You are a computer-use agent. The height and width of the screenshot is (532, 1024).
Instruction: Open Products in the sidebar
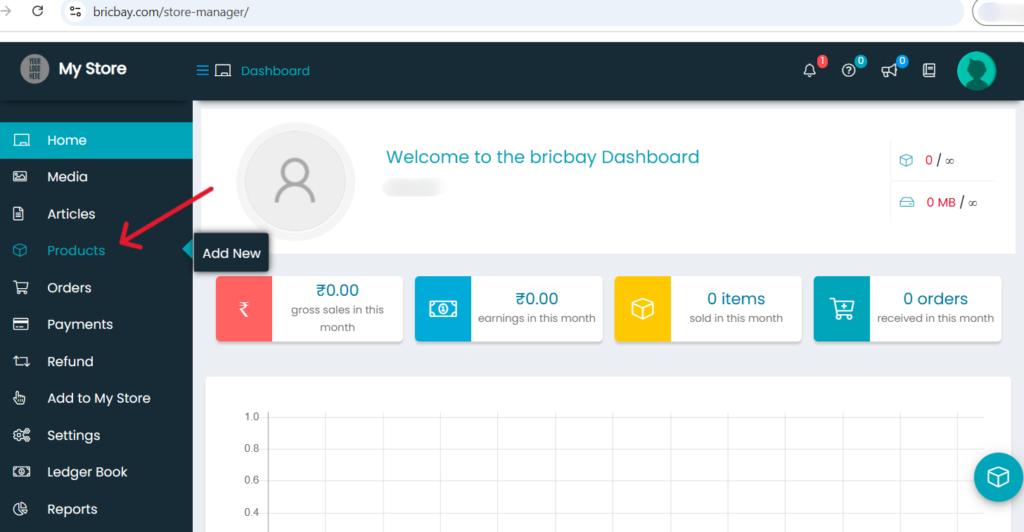click(76, 251)
